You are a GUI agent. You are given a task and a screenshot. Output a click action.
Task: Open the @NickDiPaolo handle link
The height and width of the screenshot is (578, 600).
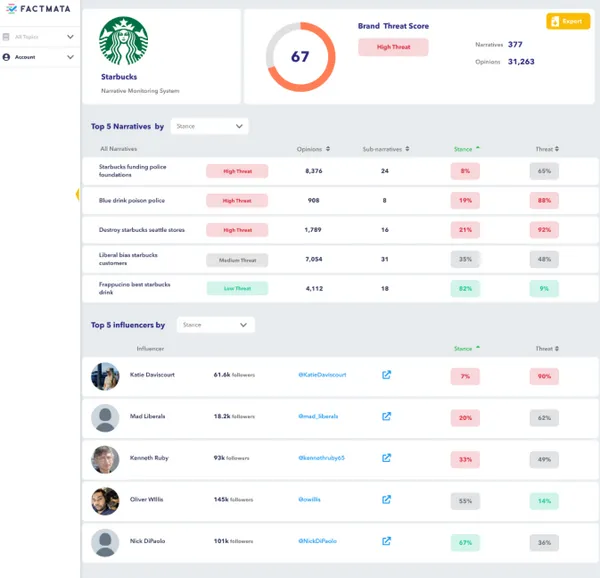point(317,541)
